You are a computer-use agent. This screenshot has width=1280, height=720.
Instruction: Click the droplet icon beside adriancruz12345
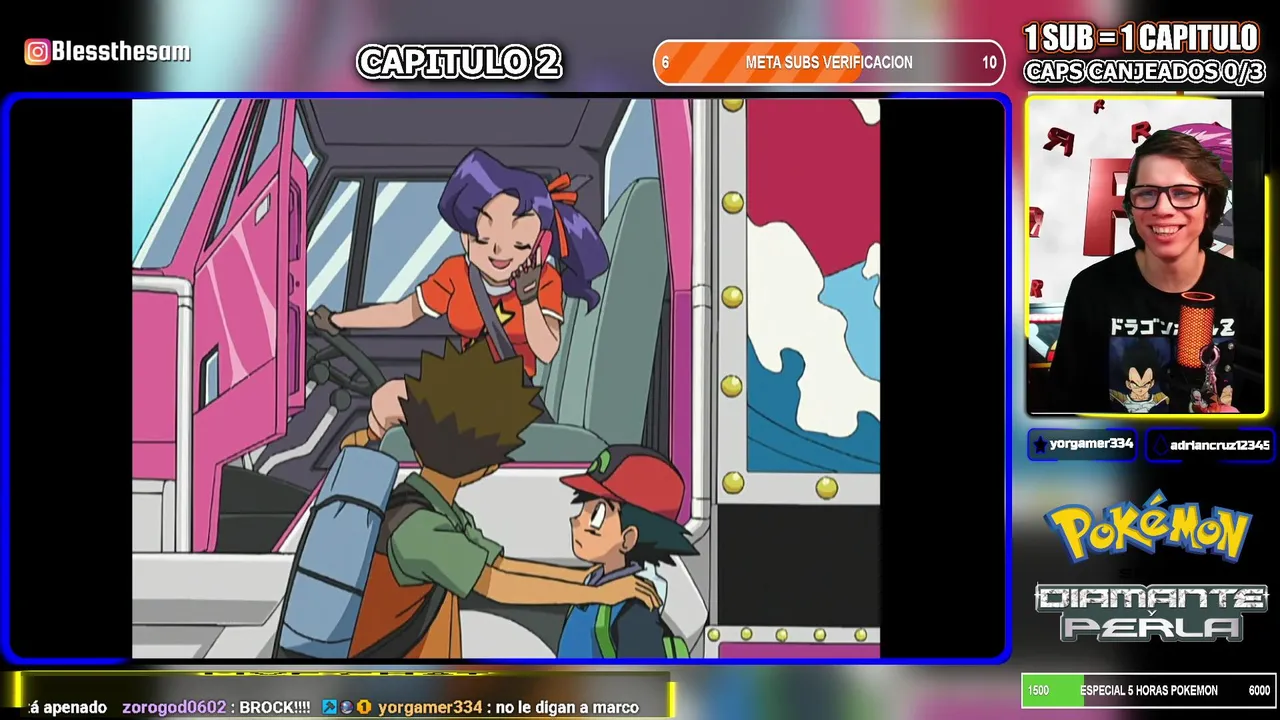click(1160, 446)
